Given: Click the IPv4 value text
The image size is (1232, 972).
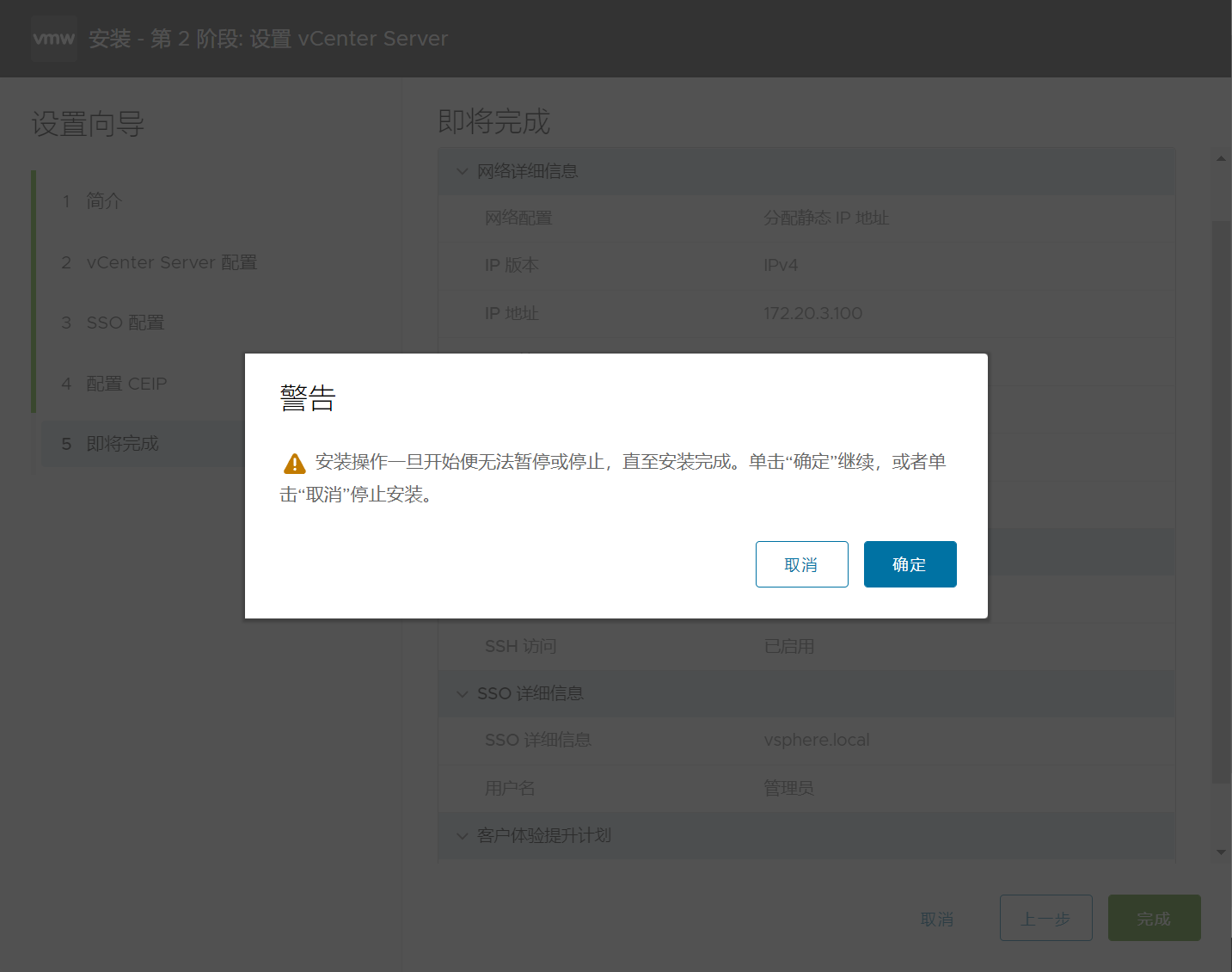Looking at the screenshot, I should (781, 265).
